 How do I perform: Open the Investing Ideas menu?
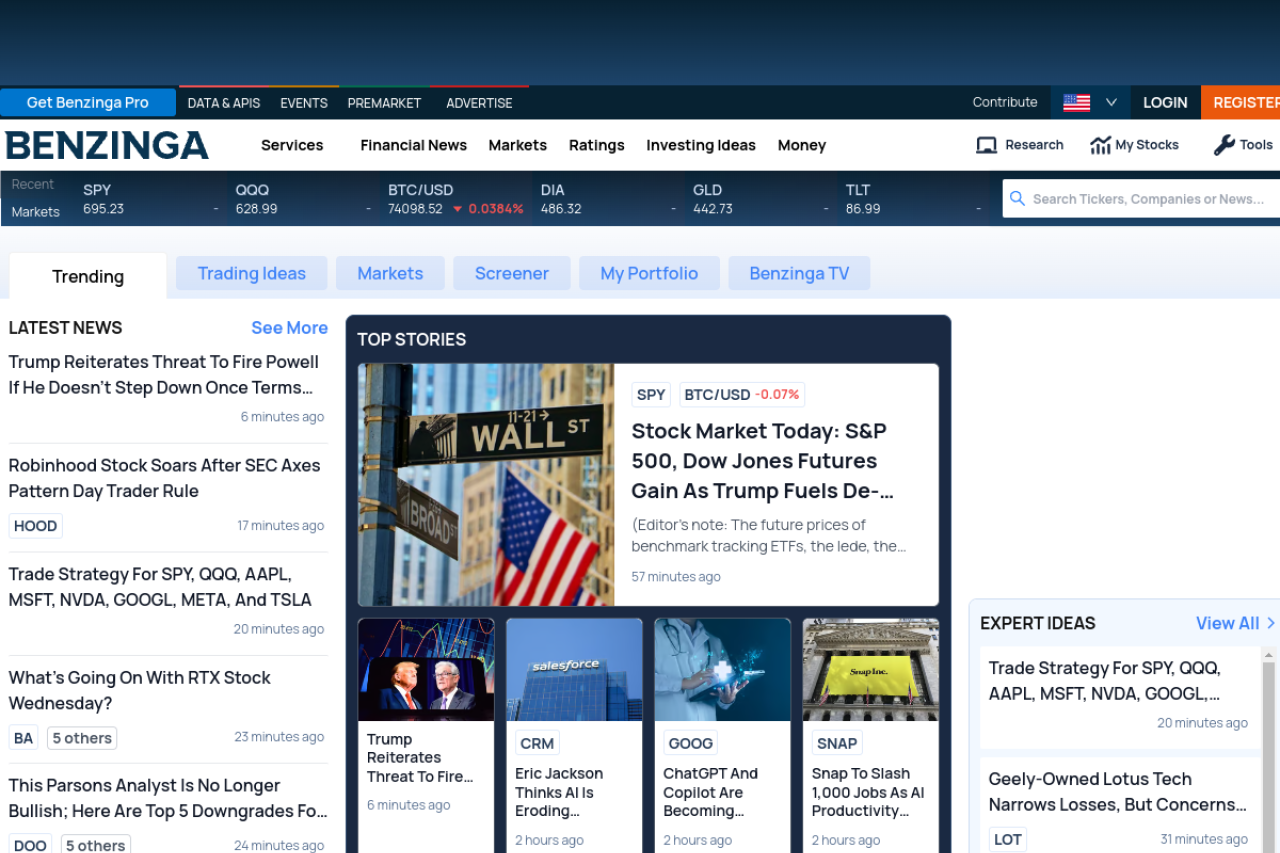coord(701,145)
